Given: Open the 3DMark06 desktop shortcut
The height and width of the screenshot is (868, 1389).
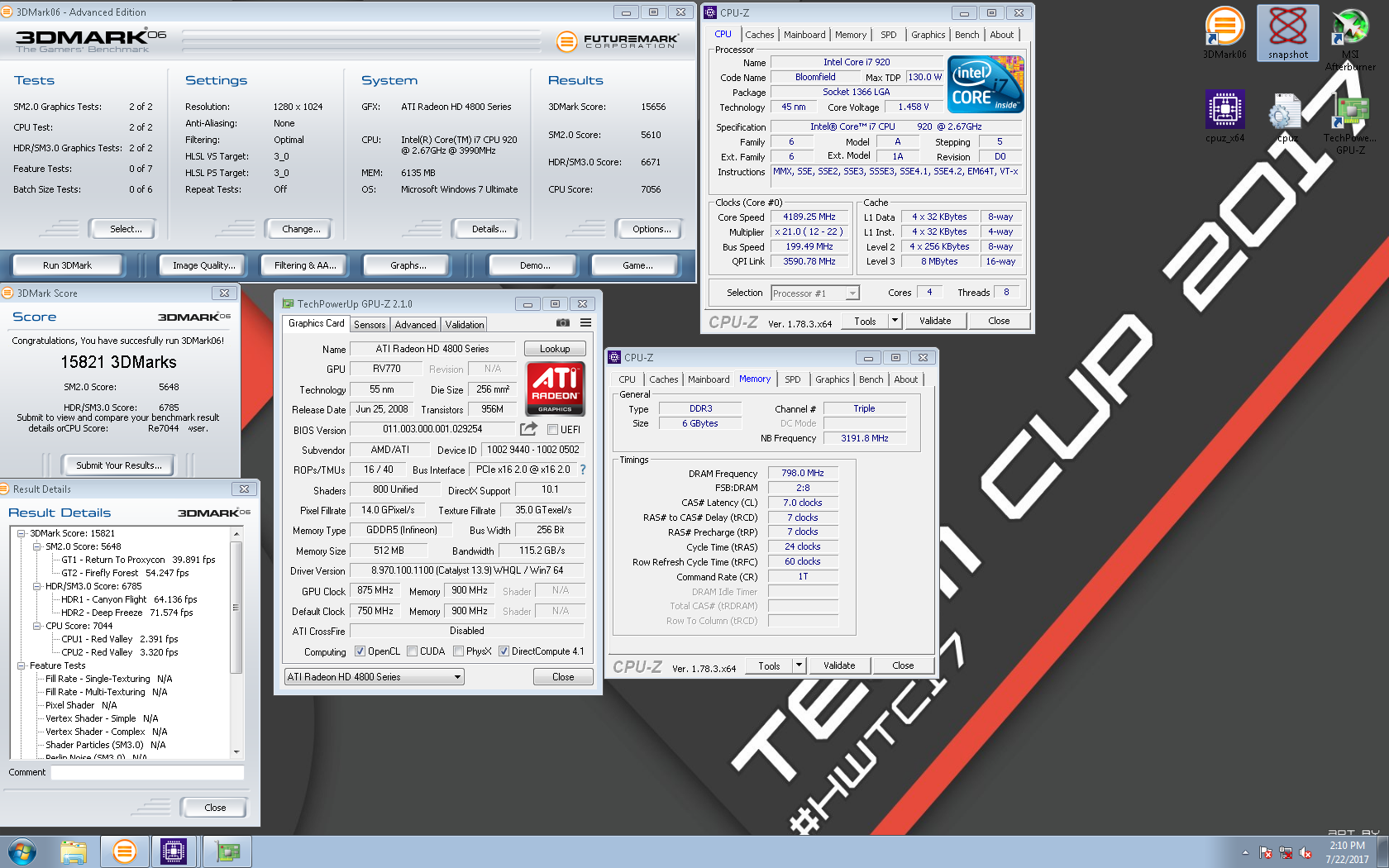Looking at the screenshot, I should tap(1224, 33).
